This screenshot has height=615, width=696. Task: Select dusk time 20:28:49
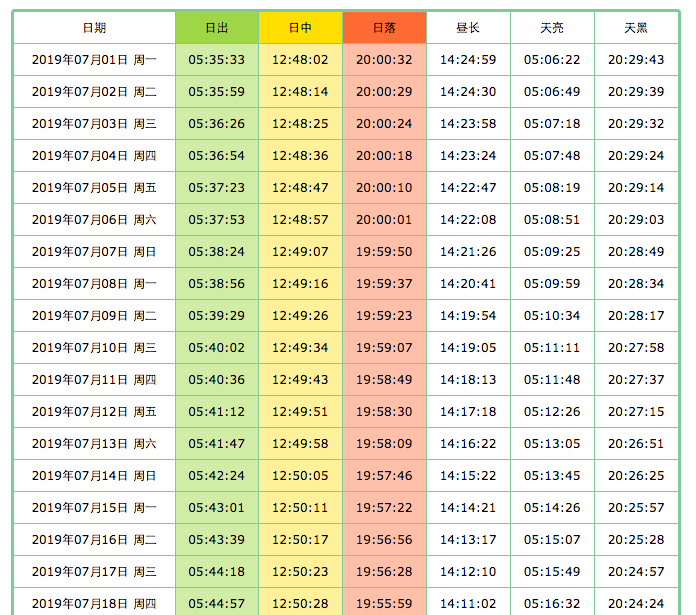pyautogui.click(x=636, y=252)
